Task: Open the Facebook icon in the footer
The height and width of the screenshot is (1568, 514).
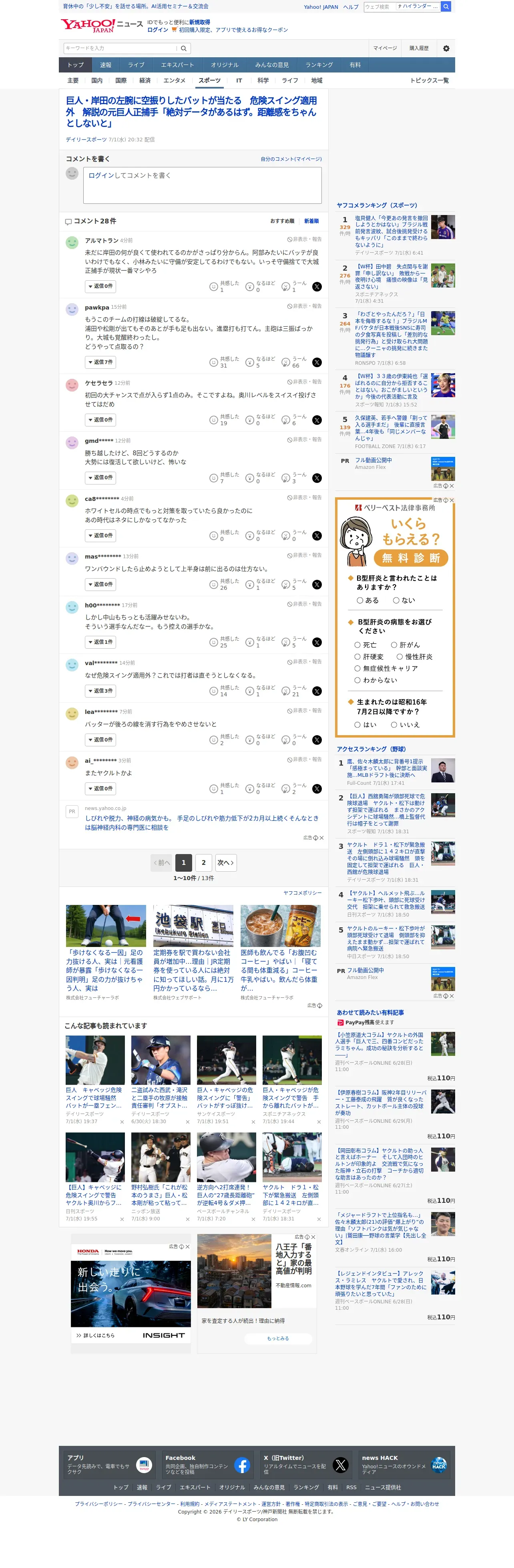Action: click(x=242, y=1465)
